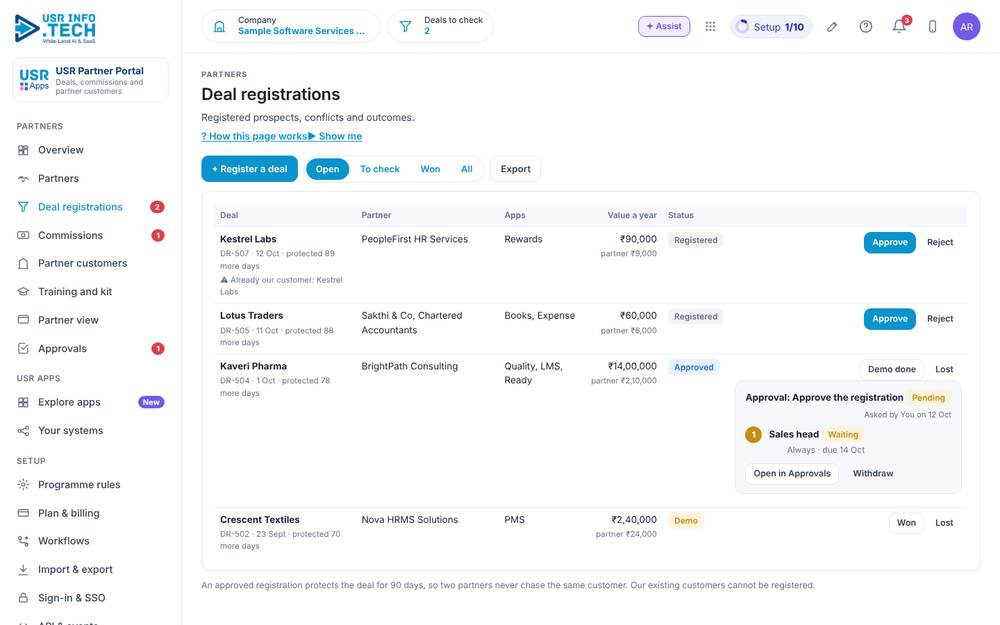Click the Partner view window icon
This screenshot has width=1000, height=625.
point(23,320)
